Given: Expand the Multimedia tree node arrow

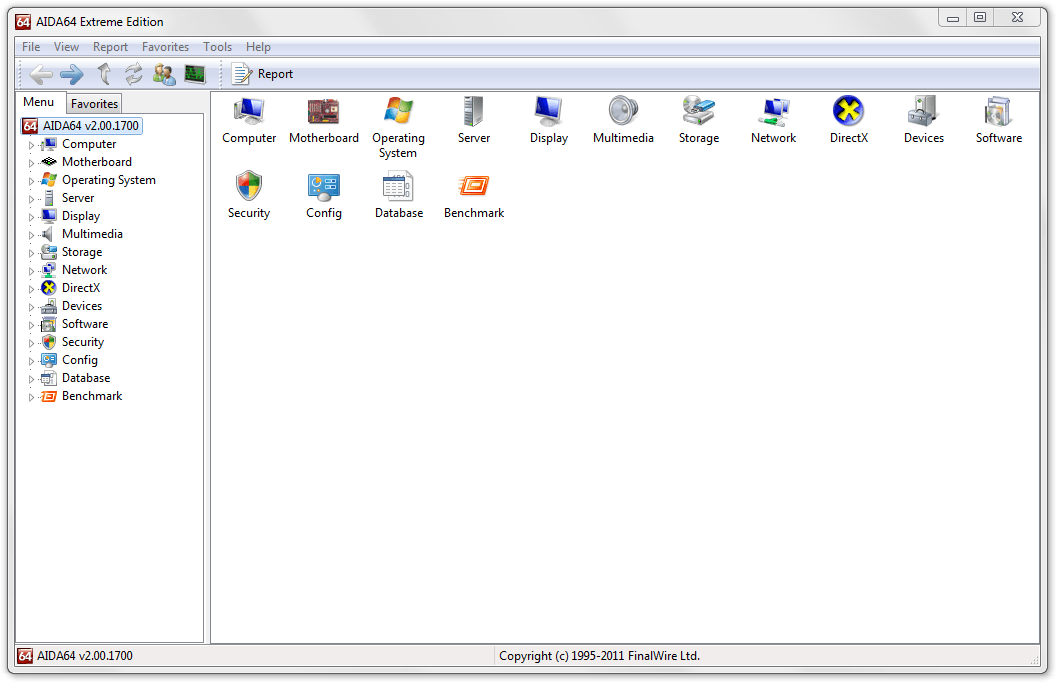Looking at the screenshot, I should point(31,235).
